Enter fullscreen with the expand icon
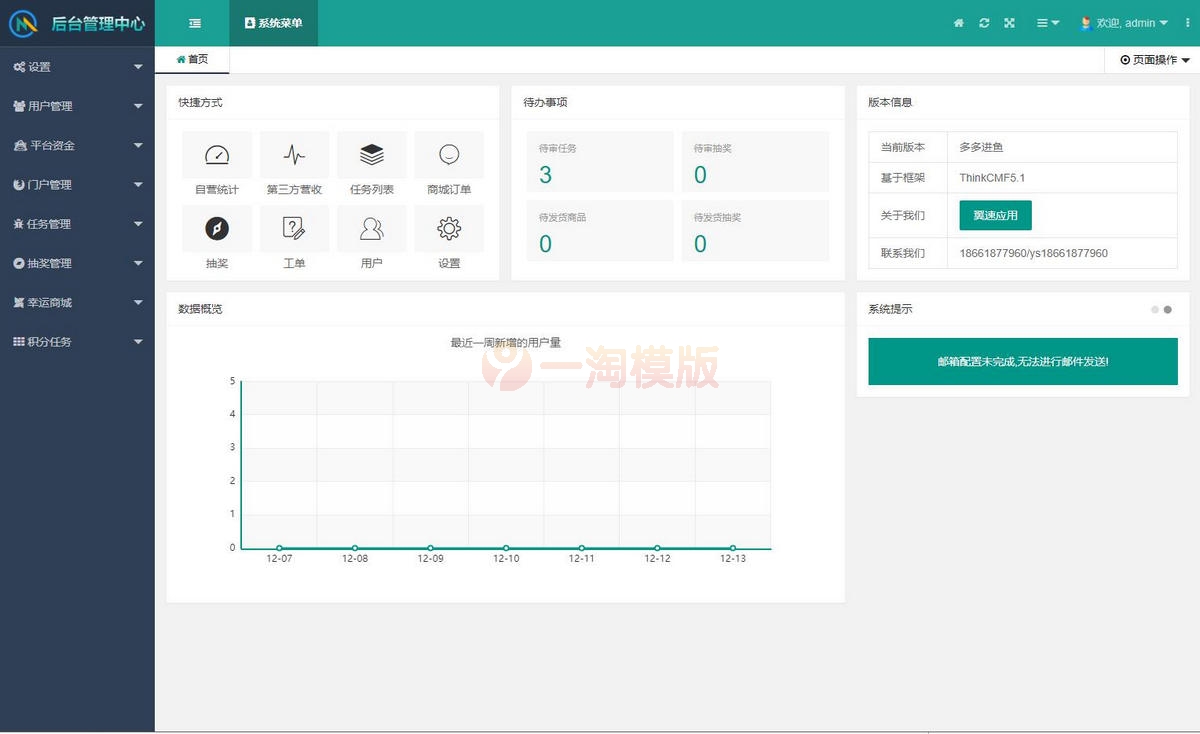The image size is (1200, 734). pos(1008,22)
